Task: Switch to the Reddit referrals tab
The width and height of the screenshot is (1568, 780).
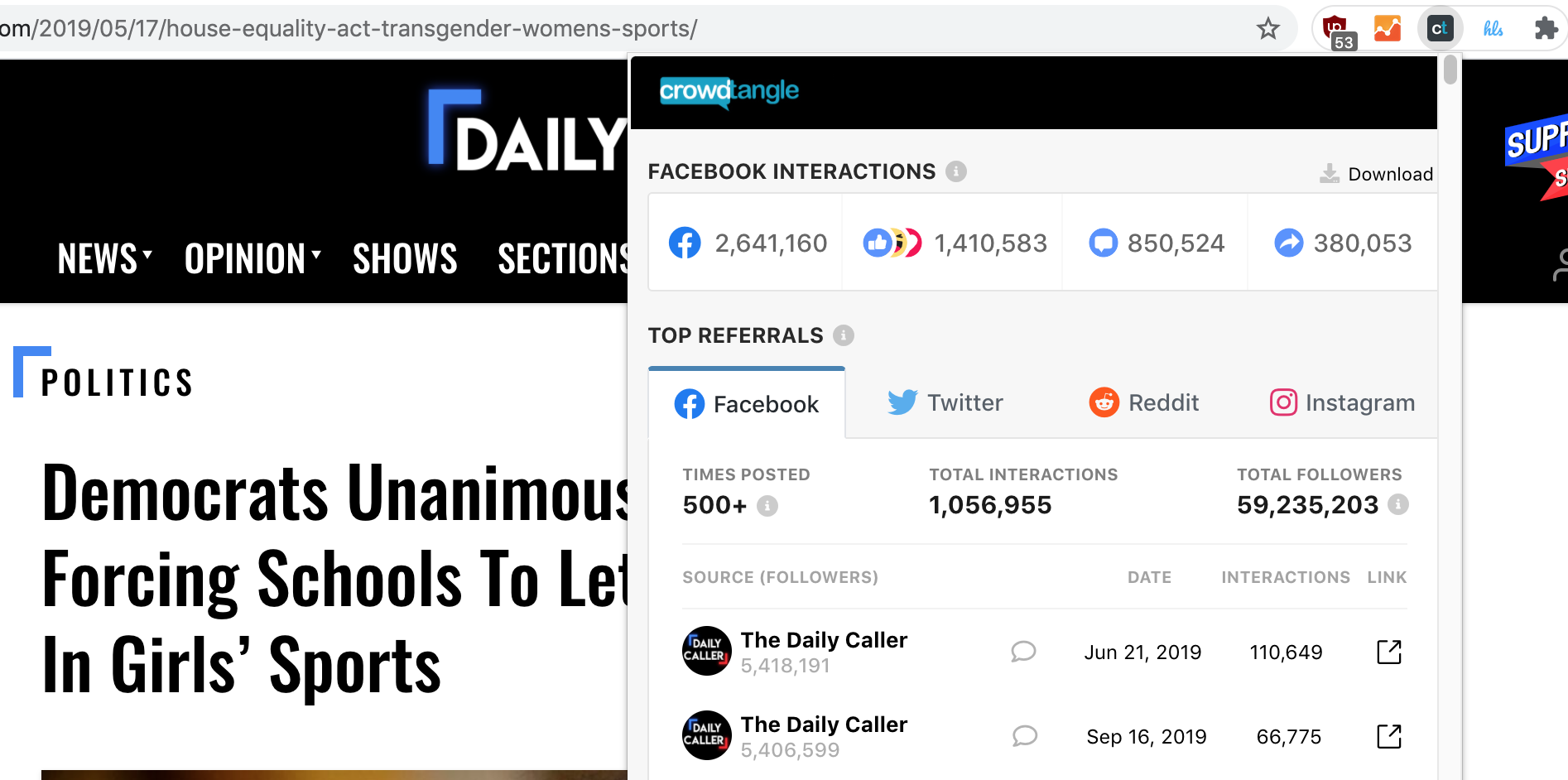Action: tap(1144, 402)
